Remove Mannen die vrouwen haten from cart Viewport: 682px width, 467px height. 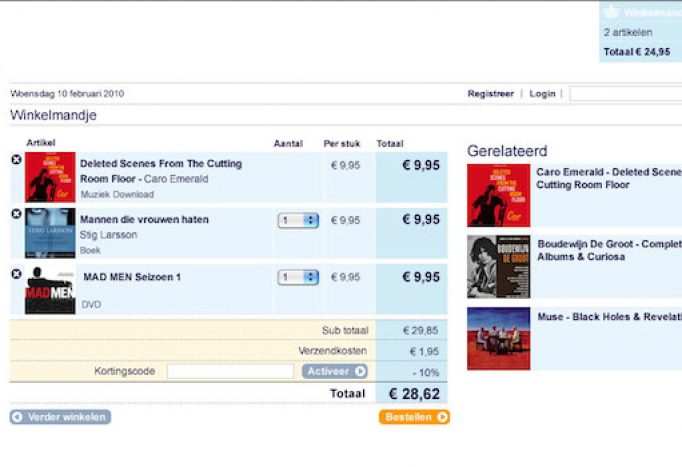click(x=16, y=214)
